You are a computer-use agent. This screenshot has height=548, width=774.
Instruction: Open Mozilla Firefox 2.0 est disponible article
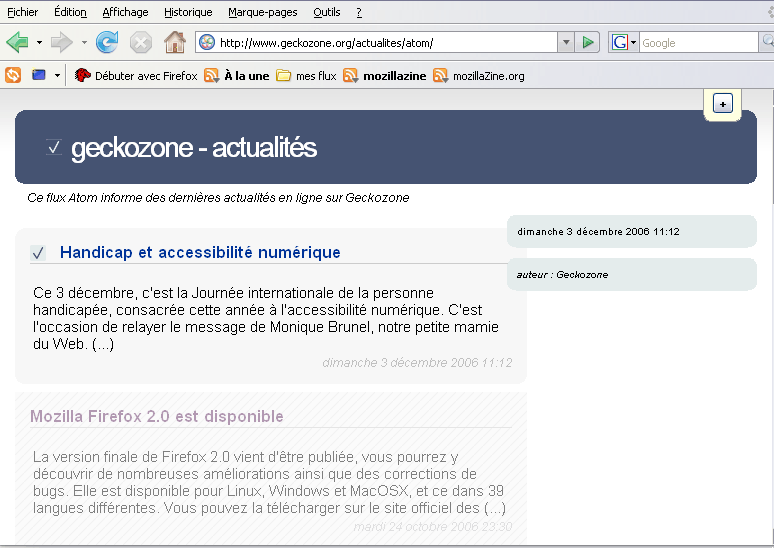point(157,416)
